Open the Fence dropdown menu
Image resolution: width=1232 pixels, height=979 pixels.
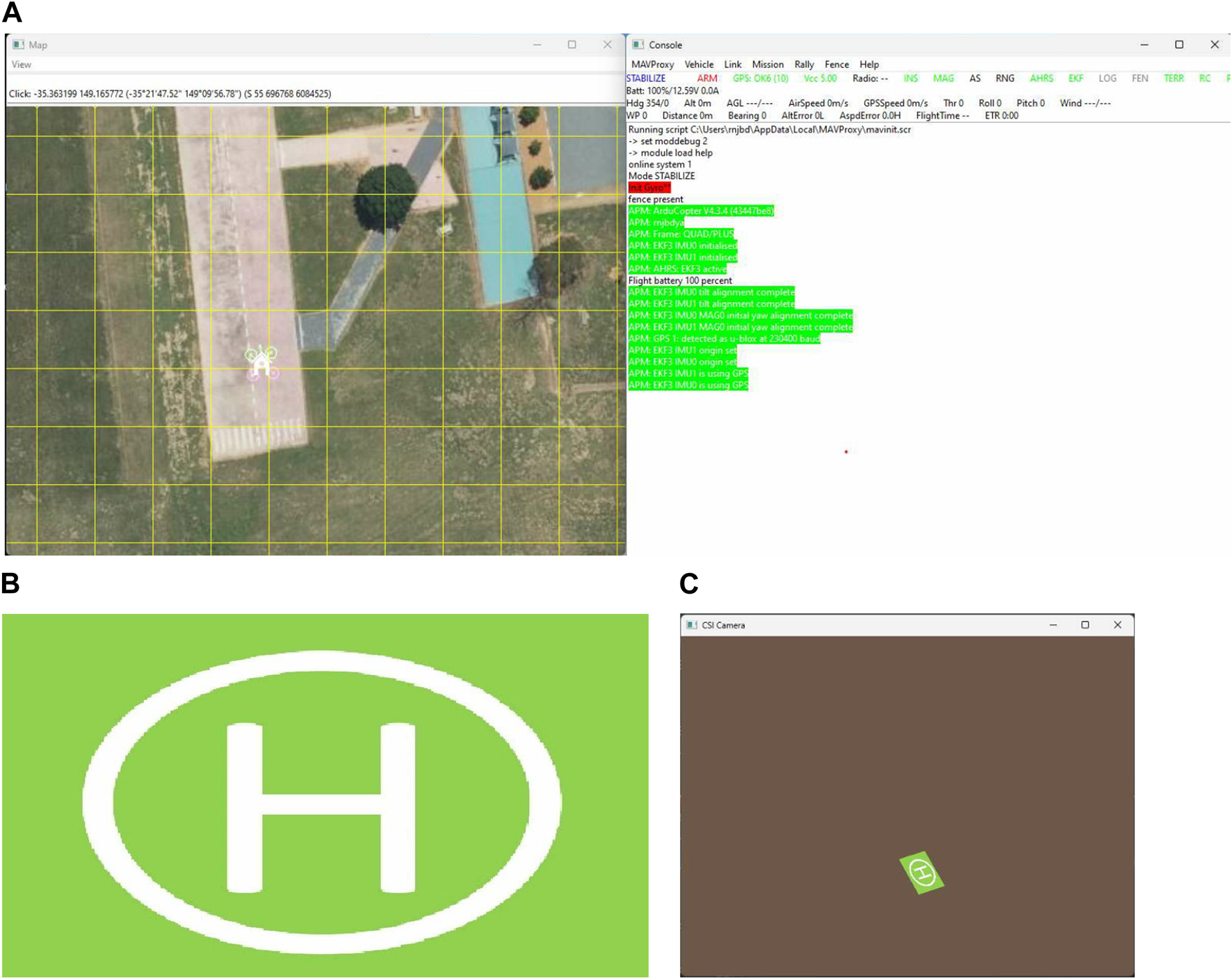836,65
